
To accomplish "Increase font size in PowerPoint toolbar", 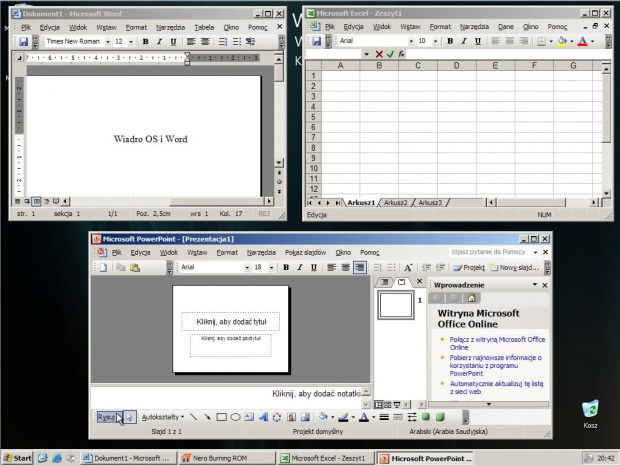I will (408, 268).
